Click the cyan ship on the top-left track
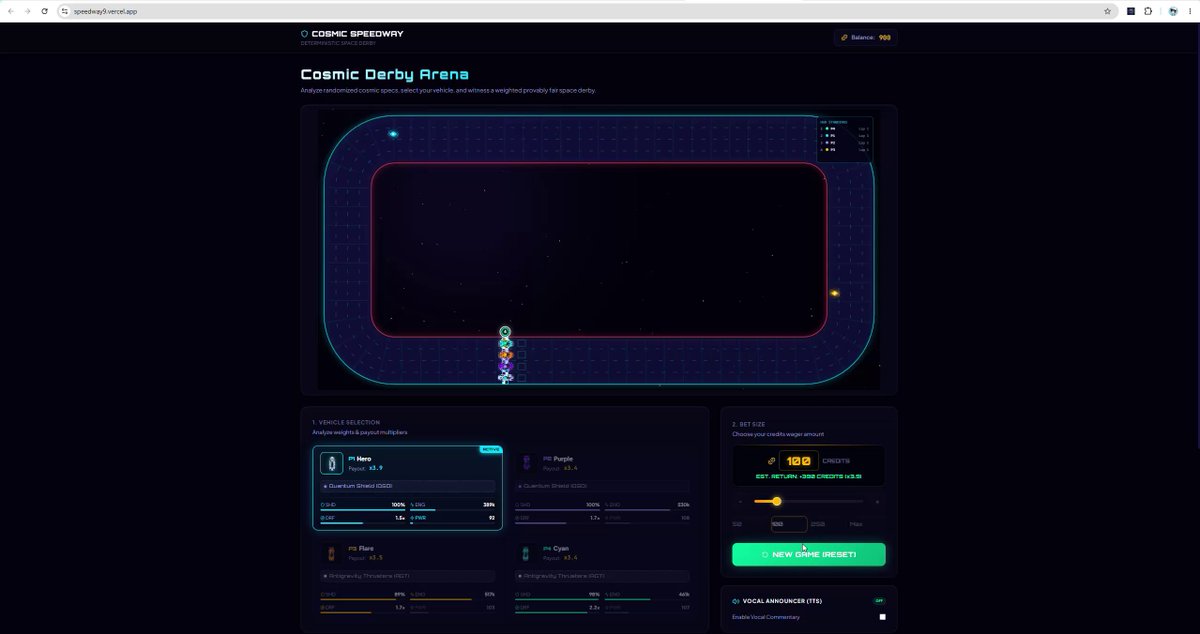 point(393,134)
